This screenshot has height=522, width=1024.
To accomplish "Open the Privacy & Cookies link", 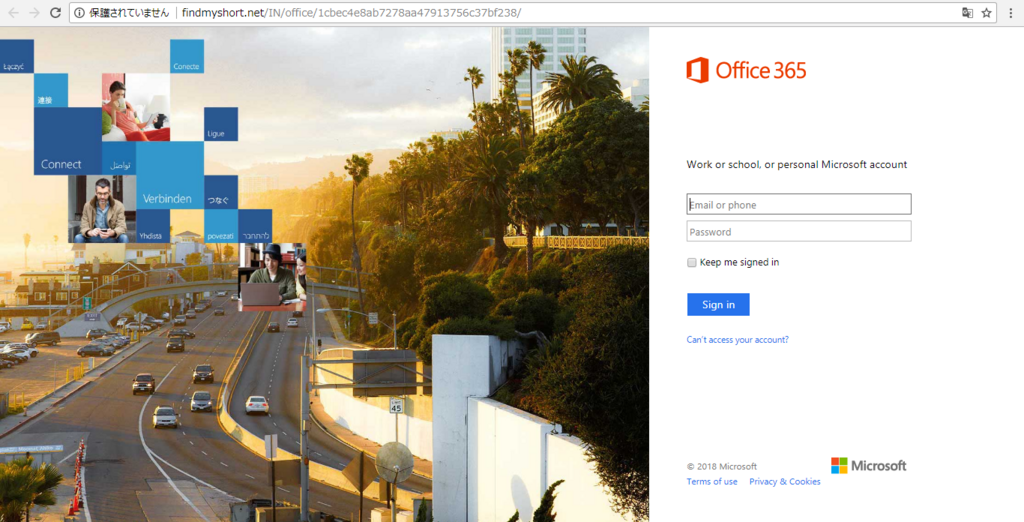I will (785, 481).
